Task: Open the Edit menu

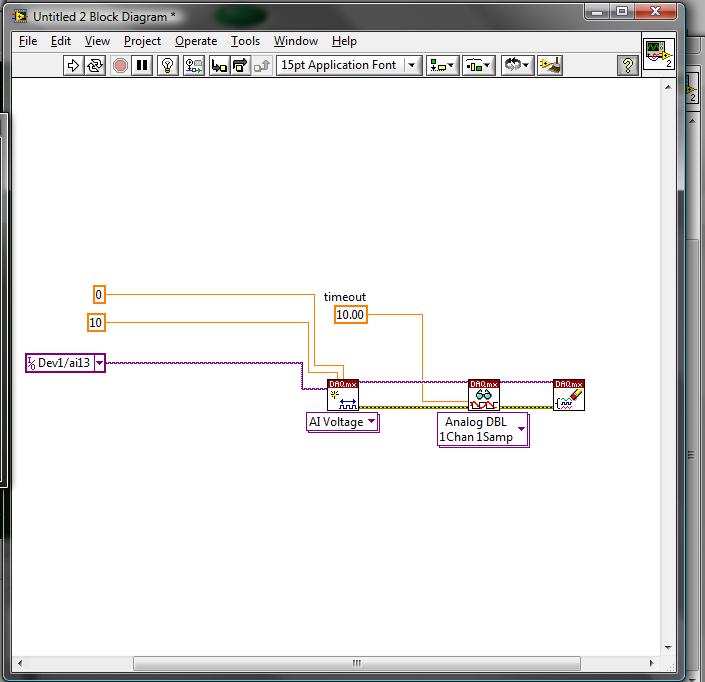Action: coord(61,41)
